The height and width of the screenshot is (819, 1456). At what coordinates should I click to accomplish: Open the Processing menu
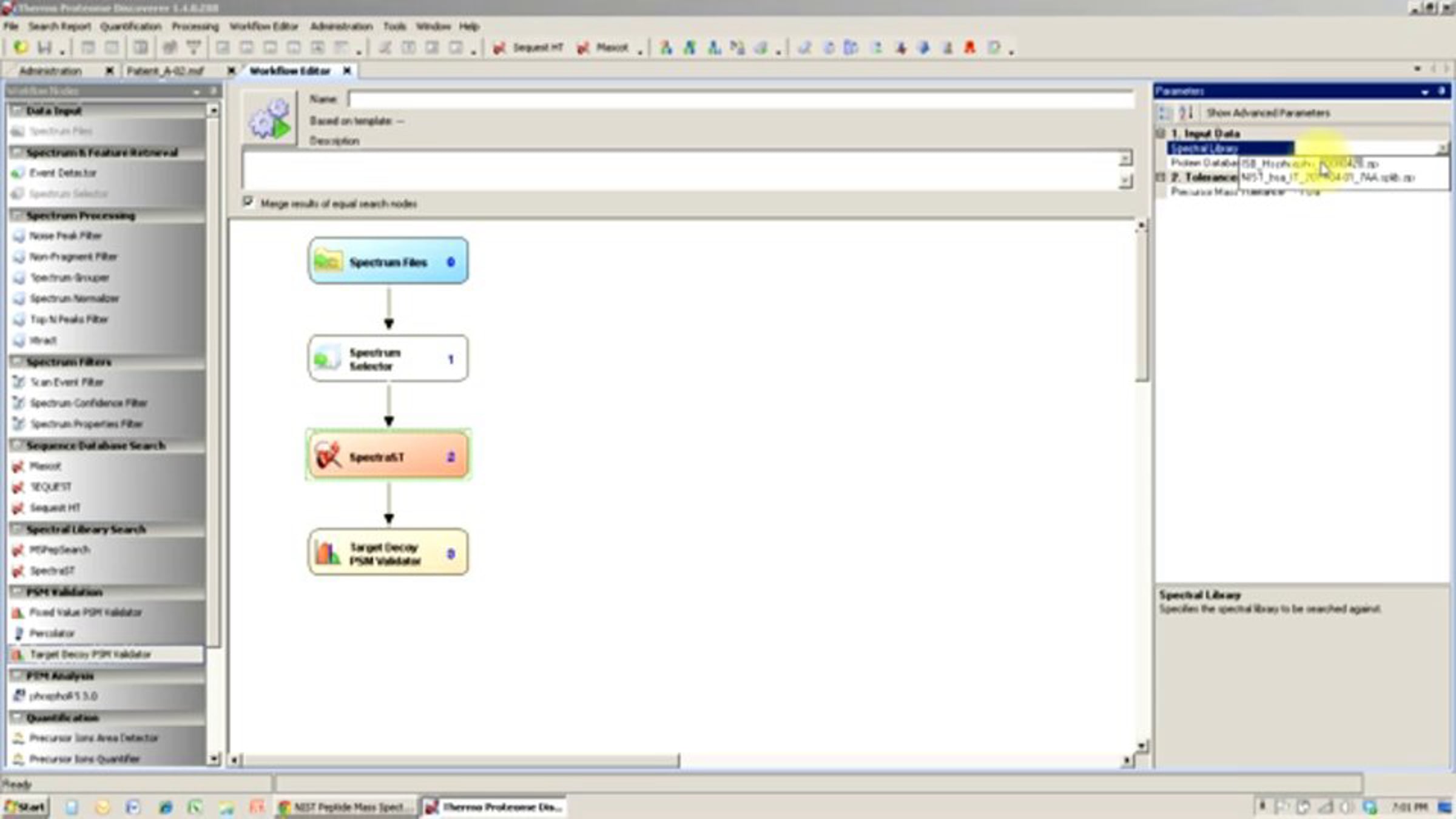click(195, 26)
